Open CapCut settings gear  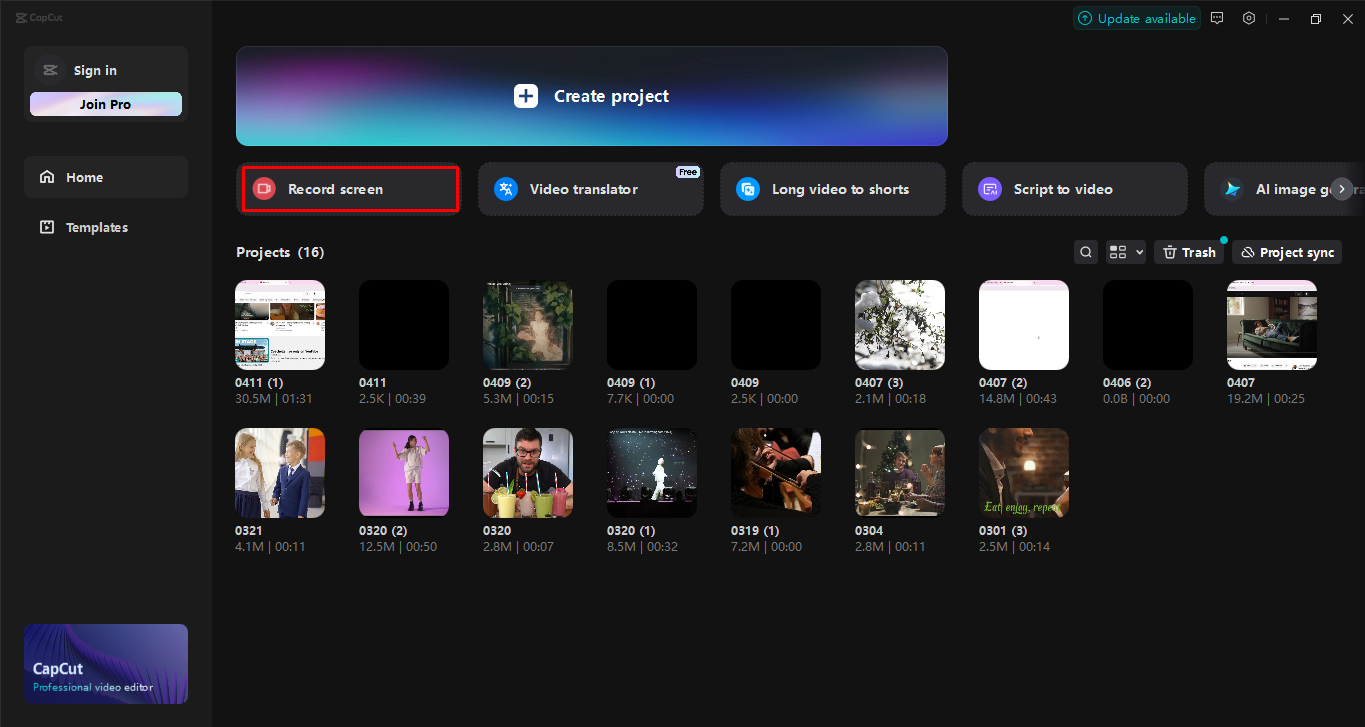point(1249,18)
